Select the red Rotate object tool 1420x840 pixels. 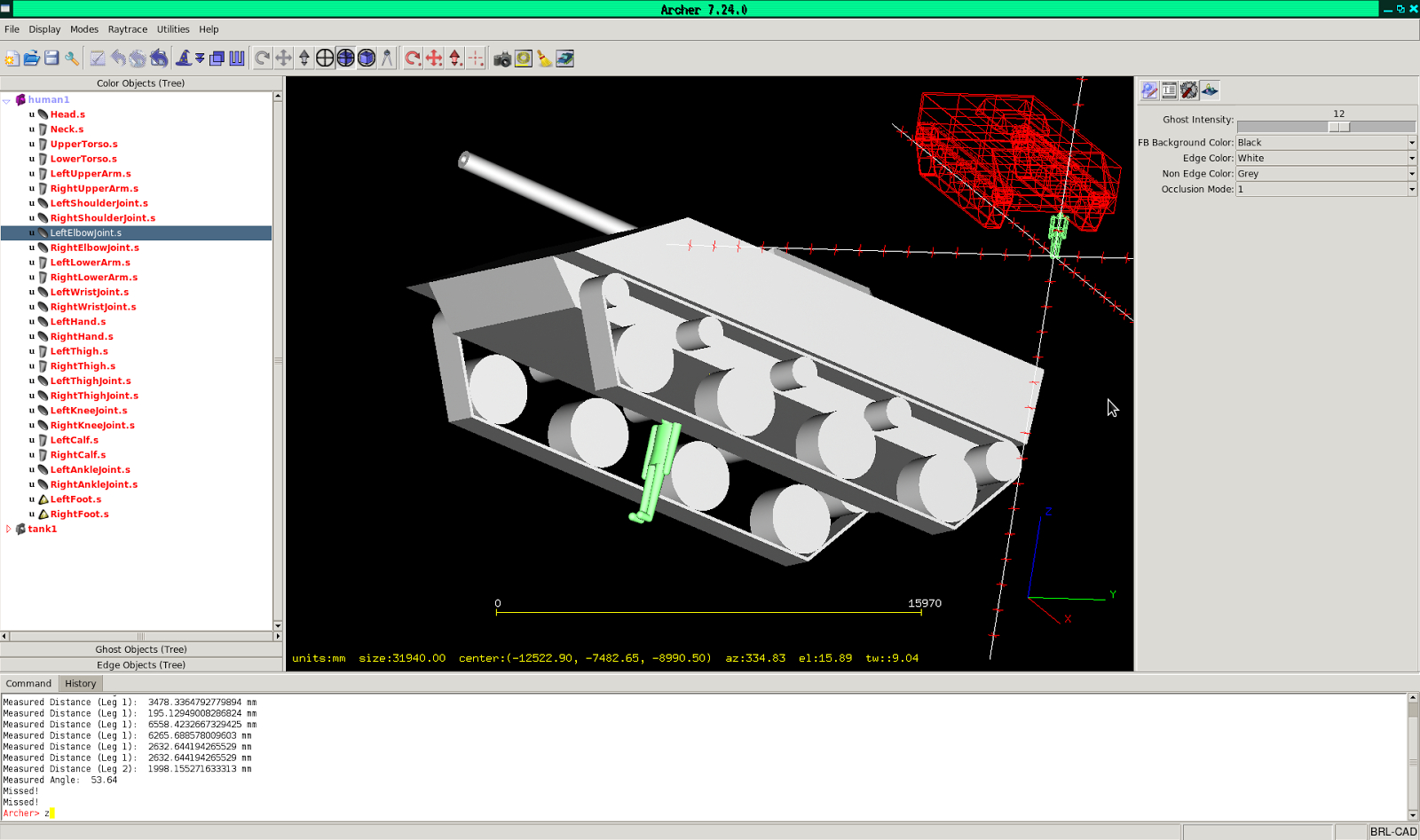tap(413, 59)
